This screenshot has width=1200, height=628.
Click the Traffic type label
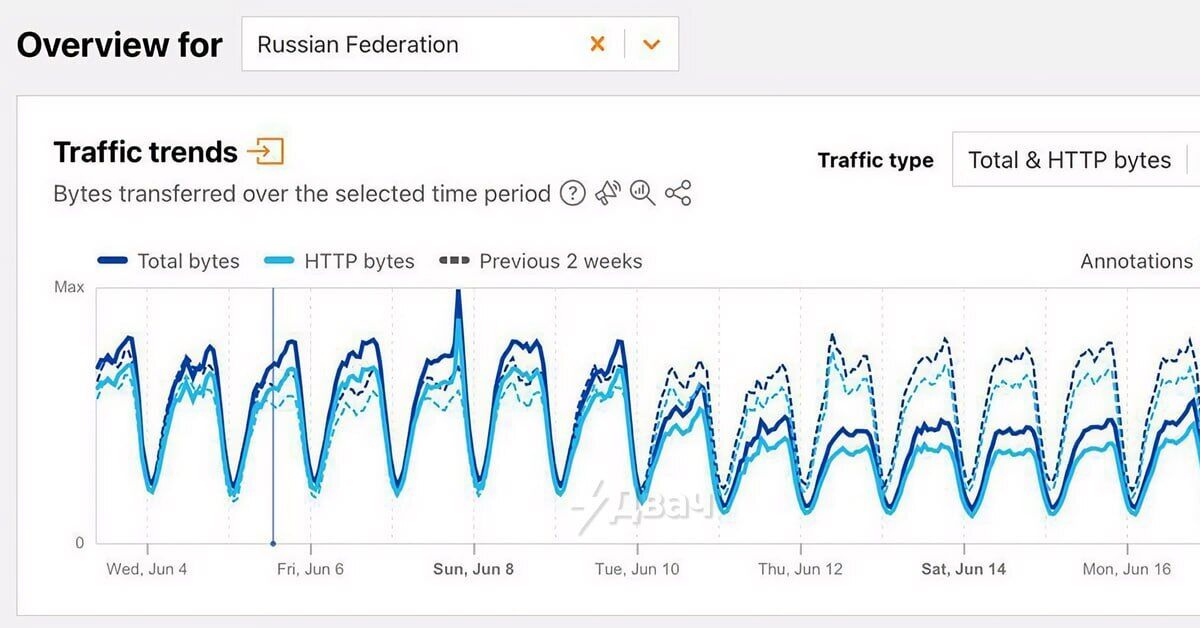click(875, 160)
